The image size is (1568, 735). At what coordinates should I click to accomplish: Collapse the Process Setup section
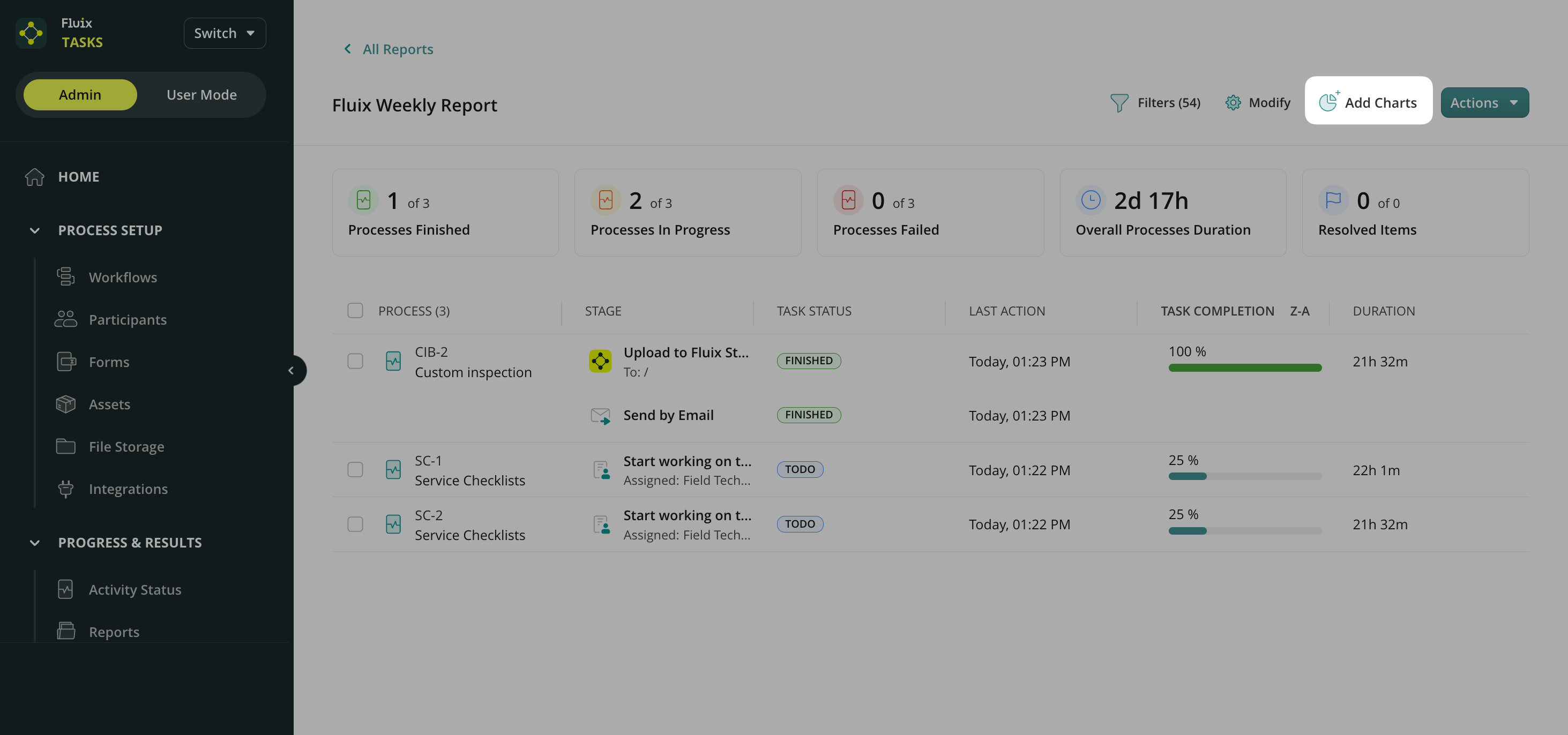point(35,230)
